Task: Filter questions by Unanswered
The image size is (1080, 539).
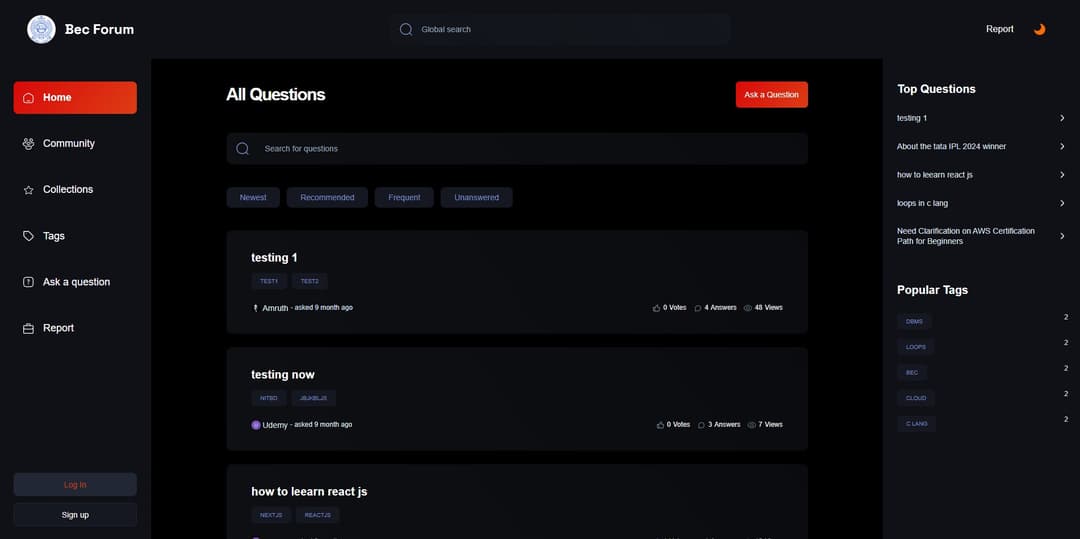Action: pyautogui.click(x=476, y=198)
